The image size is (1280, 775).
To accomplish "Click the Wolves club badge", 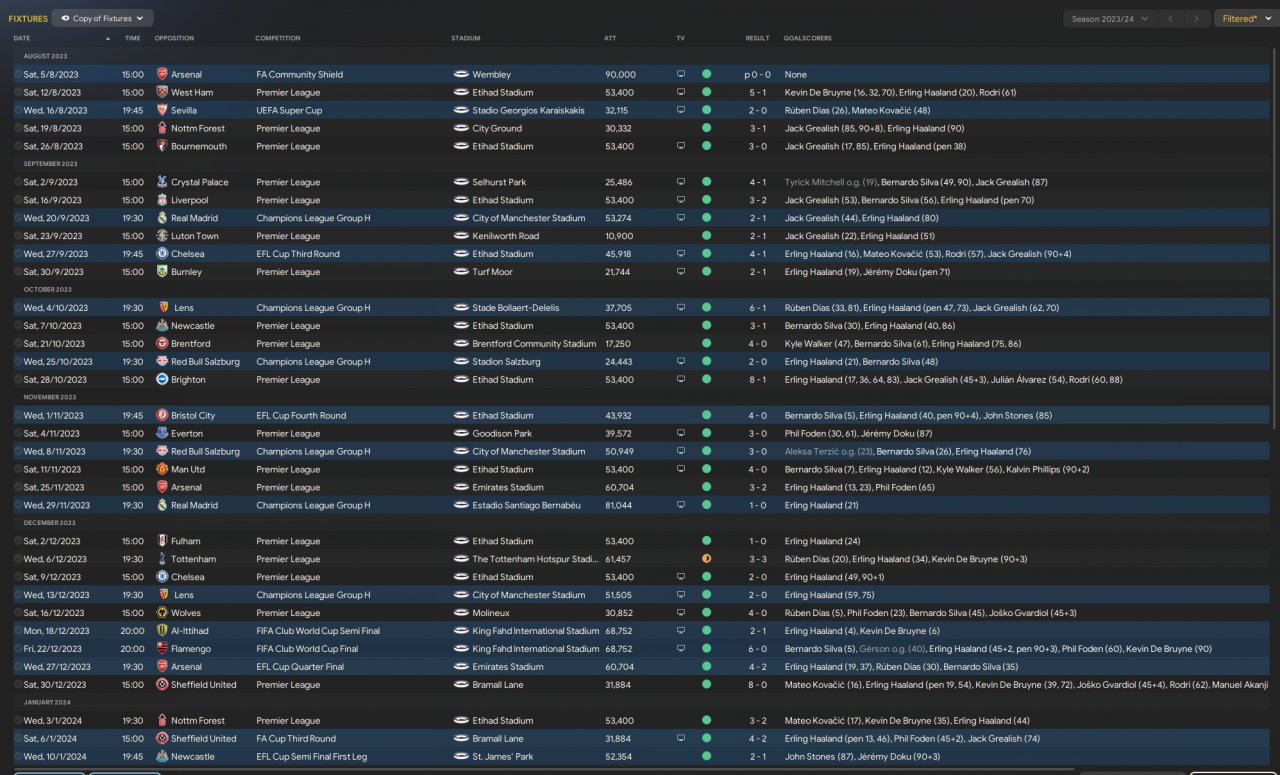I will click(162, 613).
